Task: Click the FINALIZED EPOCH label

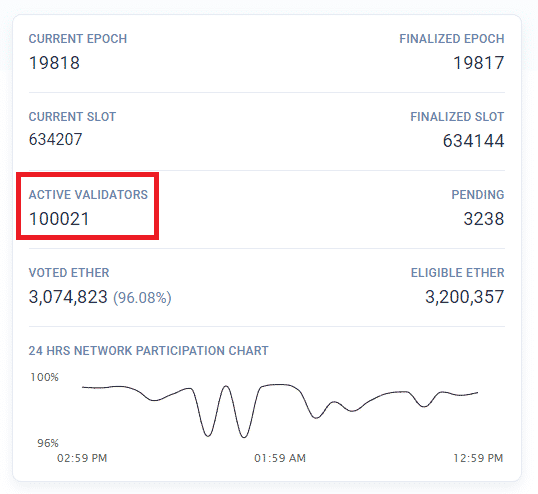Action: click(452, 39)
